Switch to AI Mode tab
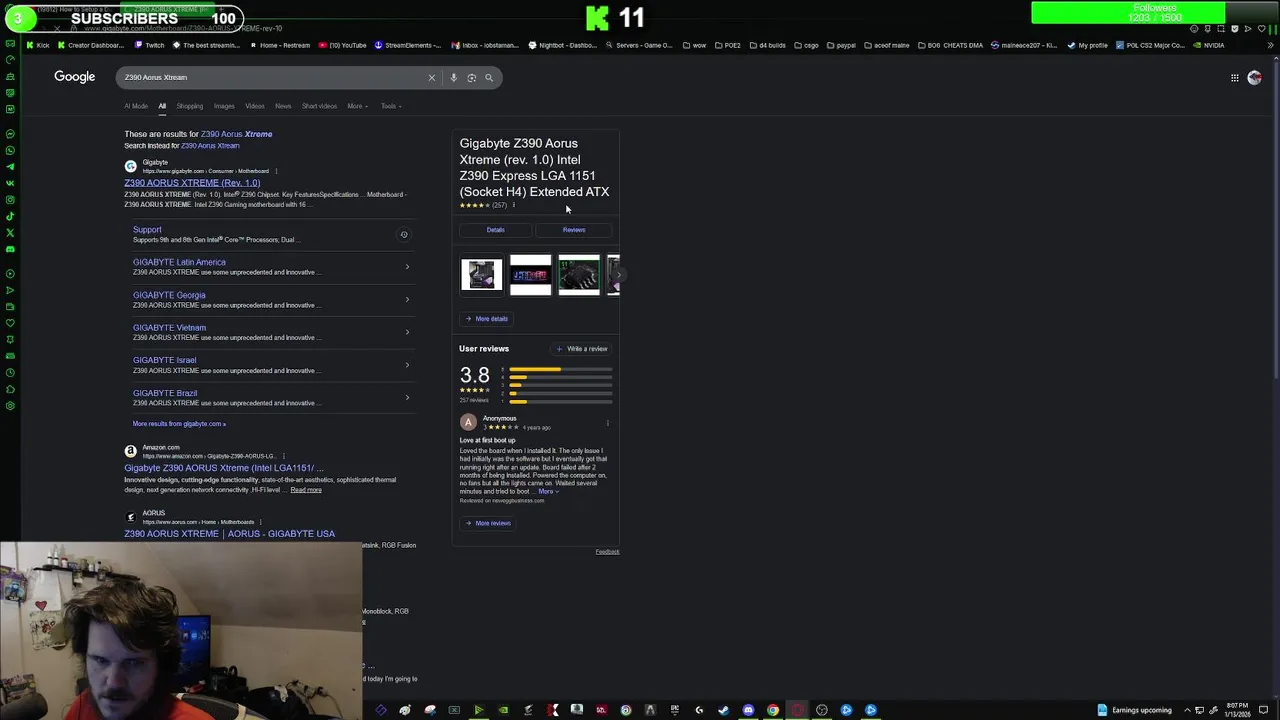 pyautogui.click(x=136, y=106)
